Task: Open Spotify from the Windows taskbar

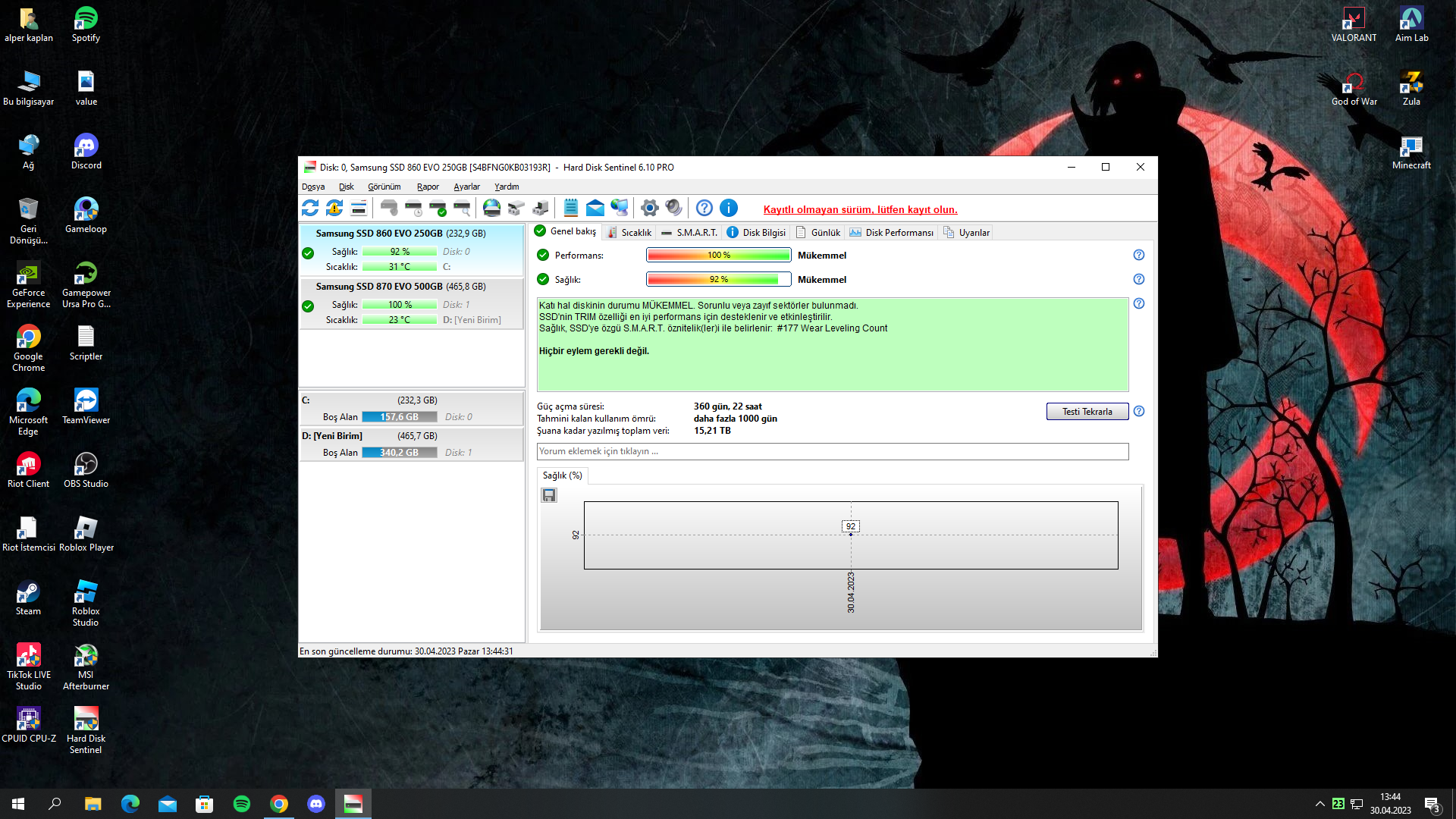Action: (x=242, y=804)
